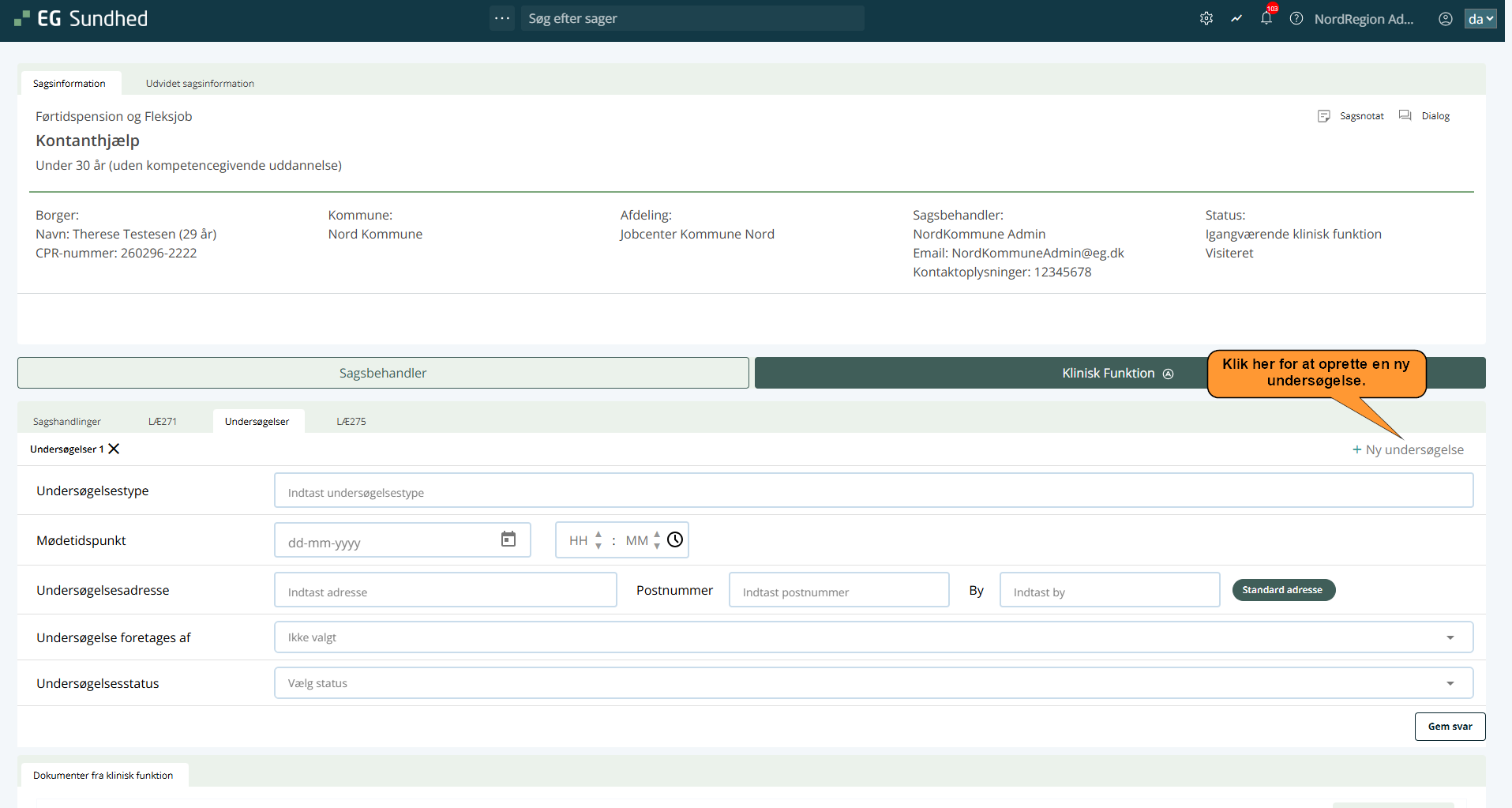Expand the 'Undersøgelse foretages af' dropdown
The height and width of the screenshot is (808, 1512).
(x=1450, y=637)
